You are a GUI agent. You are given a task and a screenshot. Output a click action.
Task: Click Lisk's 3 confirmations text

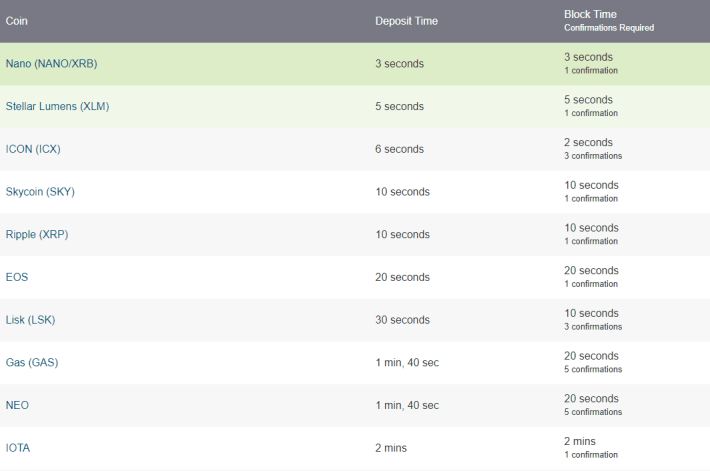[x=593, y=327]
